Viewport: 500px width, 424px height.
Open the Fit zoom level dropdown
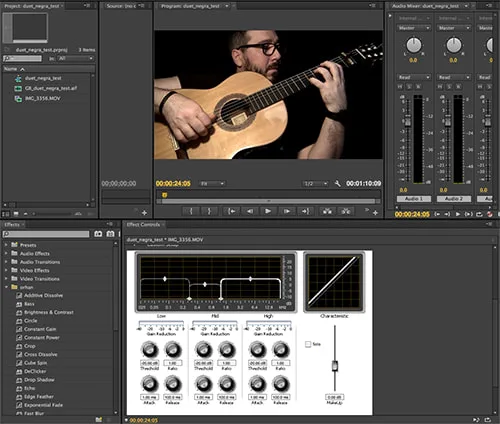(212, 183)
